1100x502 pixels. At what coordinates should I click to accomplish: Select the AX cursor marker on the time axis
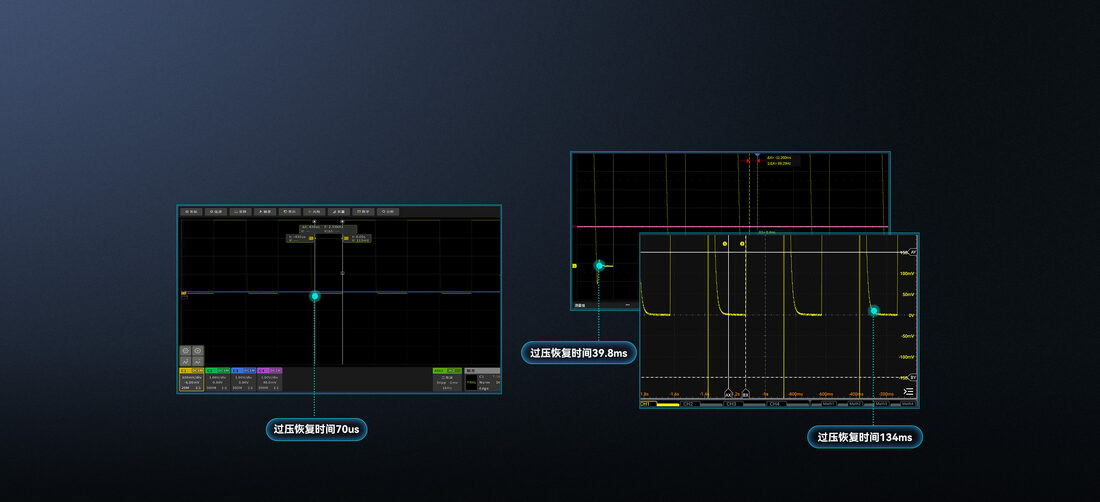click(728, 393)
